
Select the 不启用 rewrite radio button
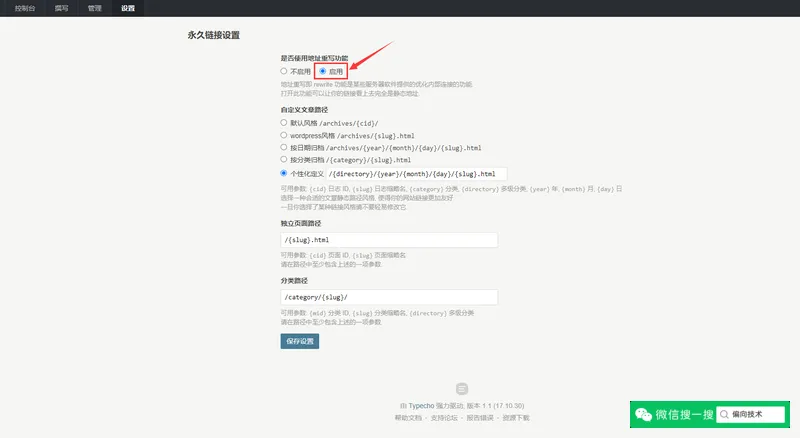coord(284,72)
